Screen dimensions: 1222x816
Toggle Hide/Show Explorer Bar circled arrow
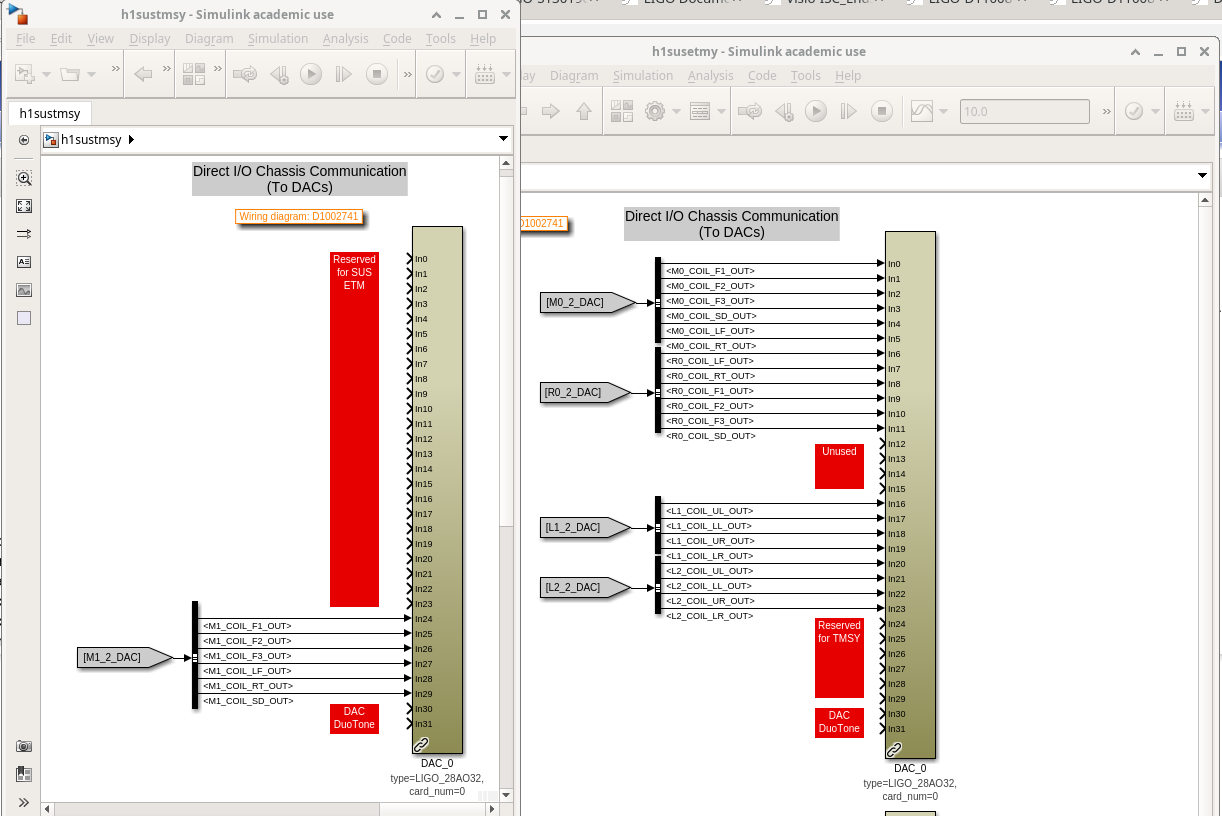[x=24, y=140]
